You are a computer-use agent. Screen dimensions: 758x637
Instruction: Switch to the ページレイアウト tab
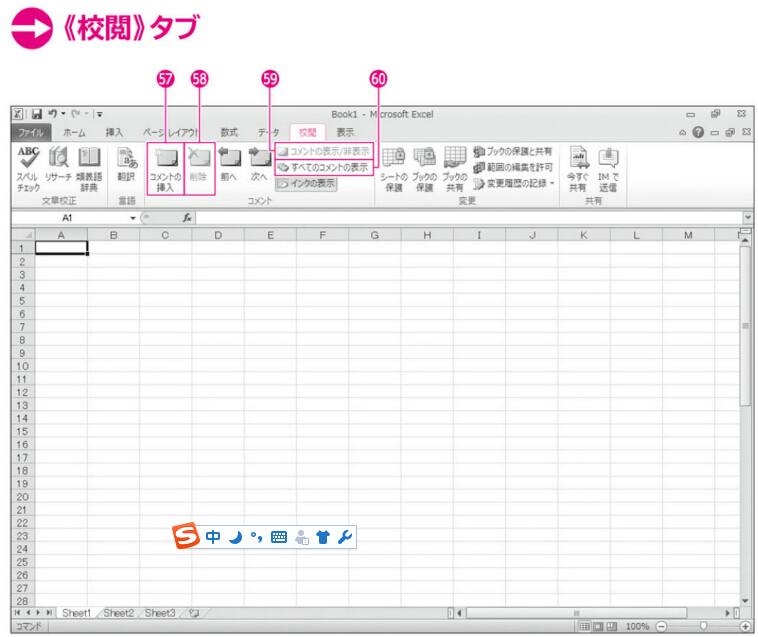click(170, 132)
